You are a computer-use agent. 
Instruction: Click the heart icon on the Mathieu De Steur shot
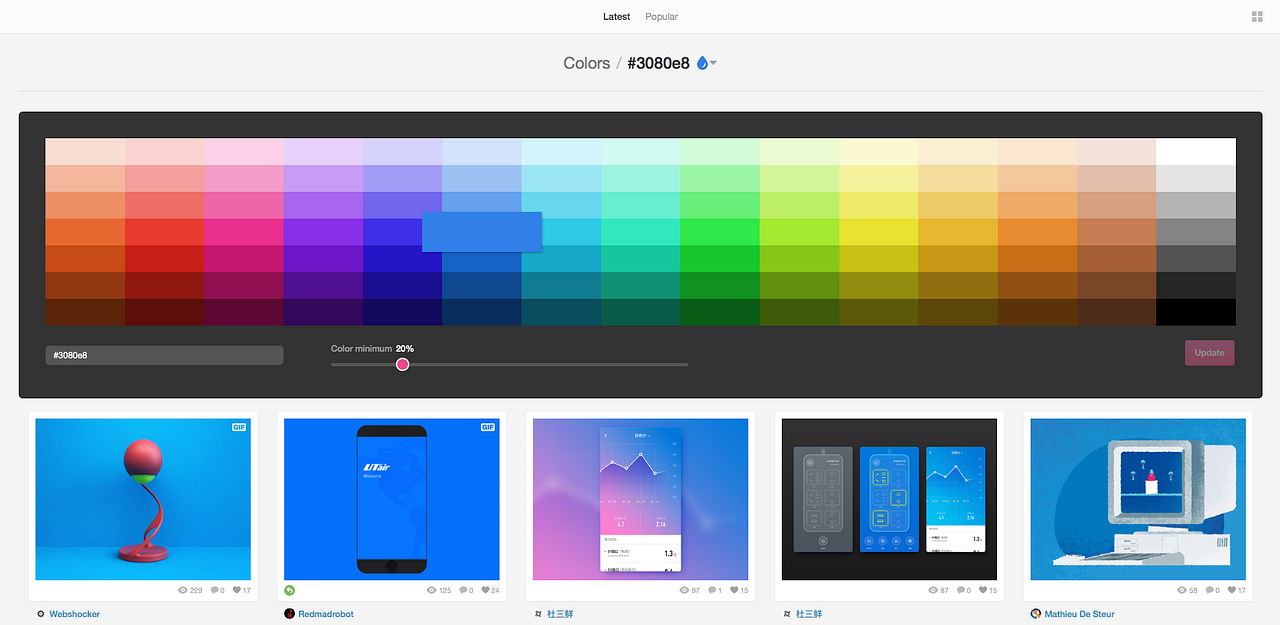click(1232, 590)
